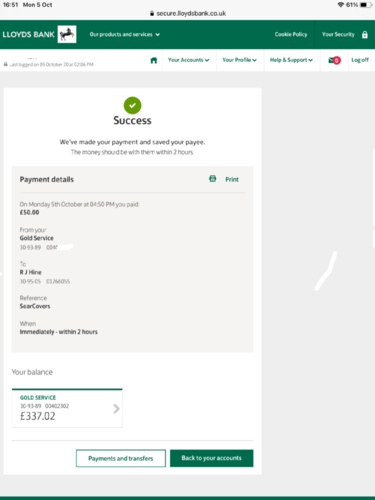375x500 pixels.
Task: Go to the home icon
Action: point(154,60)
